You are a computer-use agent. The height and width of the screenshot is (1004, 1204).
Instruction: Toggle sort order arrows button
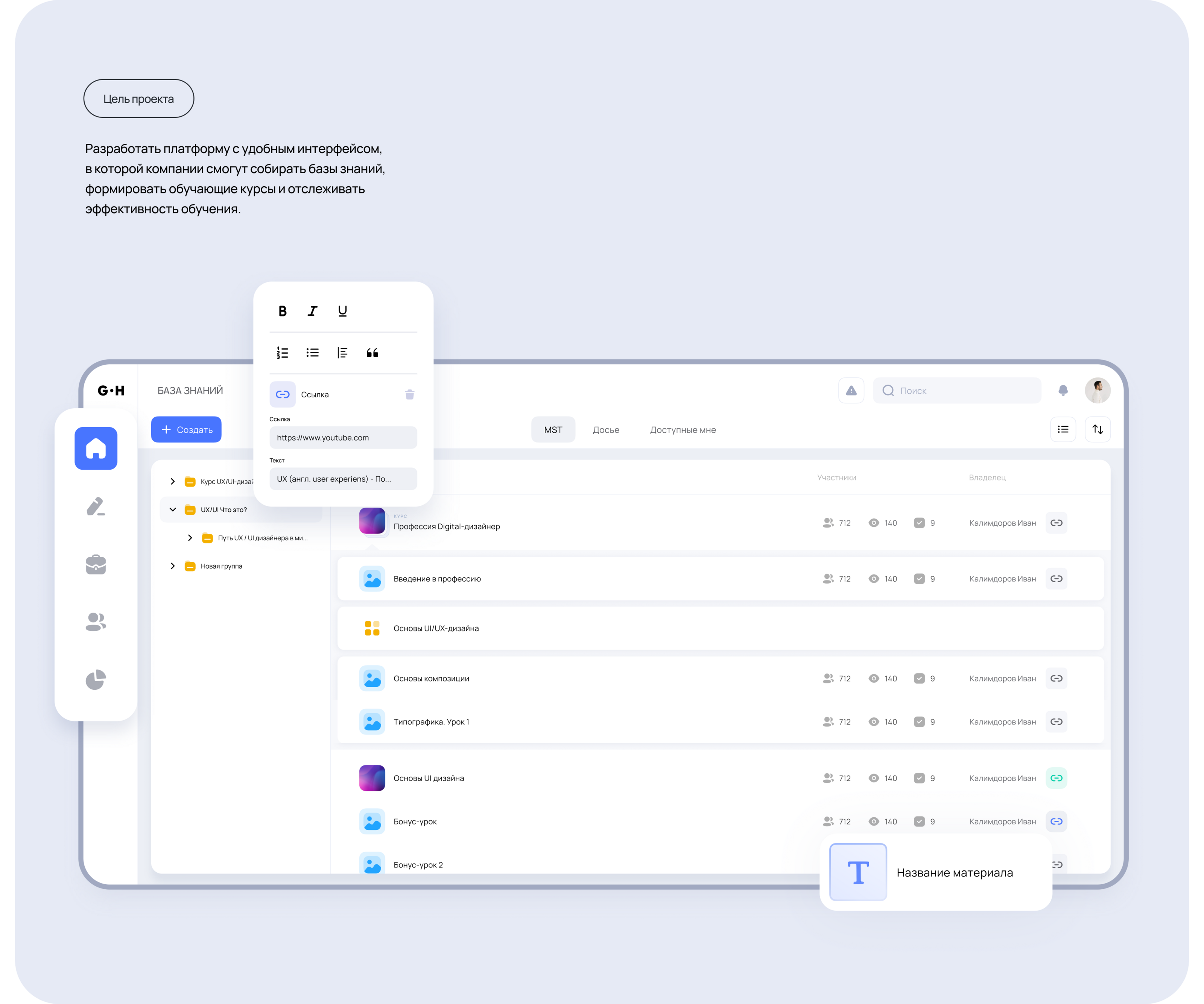pos(1098,429)
